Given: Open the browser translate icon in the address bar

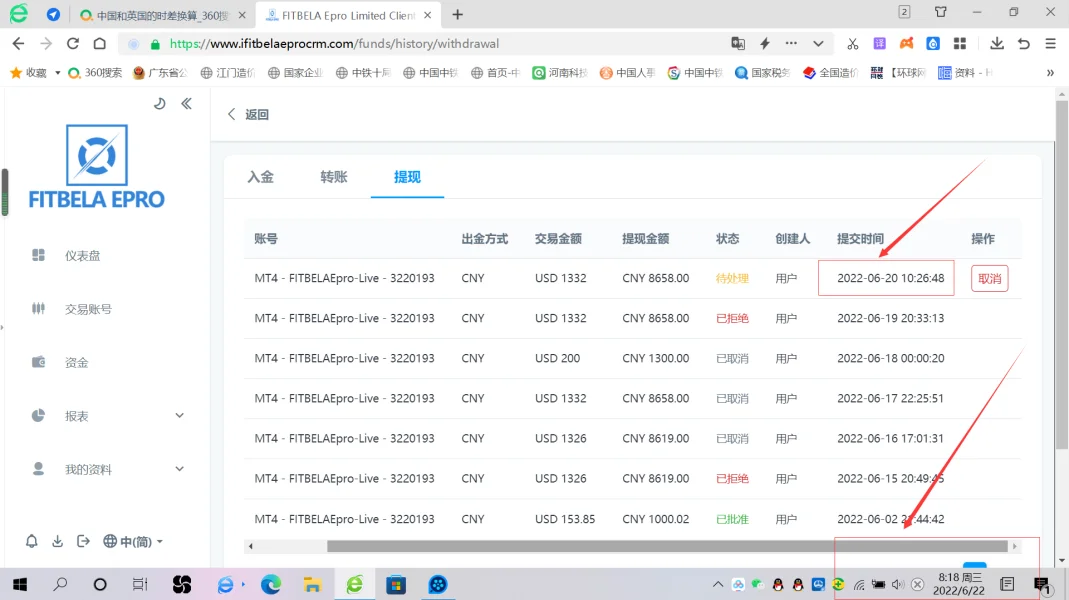Looking at the screenshot, I should pos(738,44).
